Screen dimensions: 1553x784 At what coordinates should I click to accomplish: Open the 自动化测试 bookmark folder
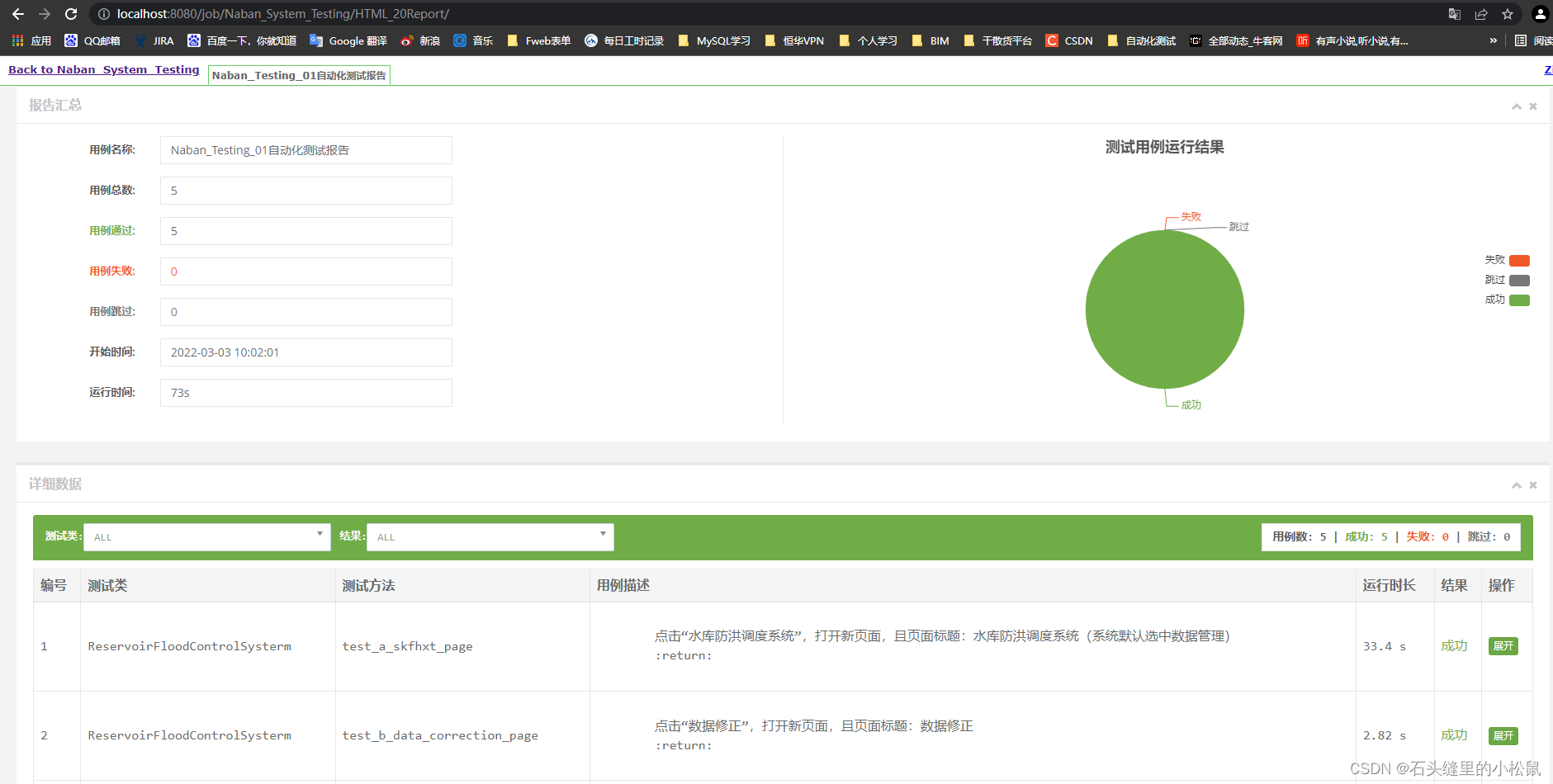1142,40
